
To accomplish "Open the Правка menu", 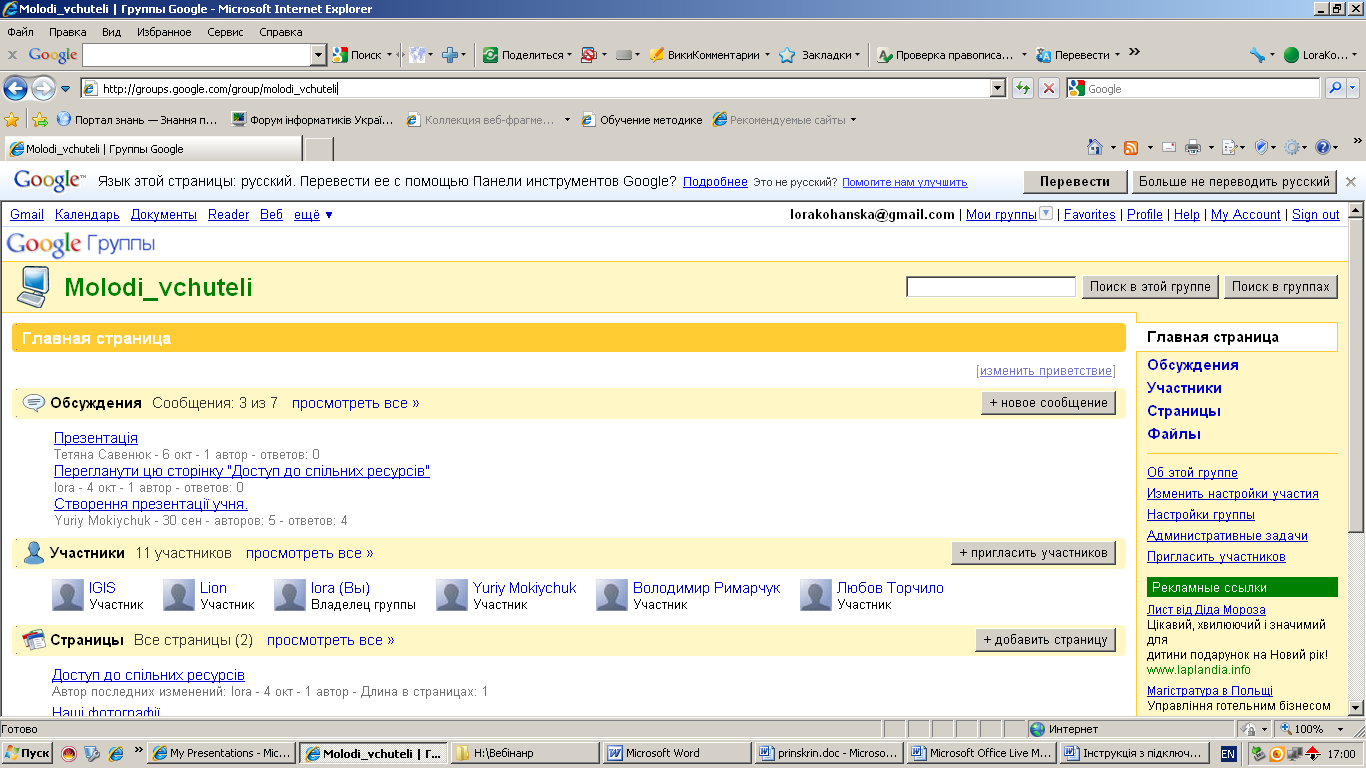I will click(x=68, y=32).
